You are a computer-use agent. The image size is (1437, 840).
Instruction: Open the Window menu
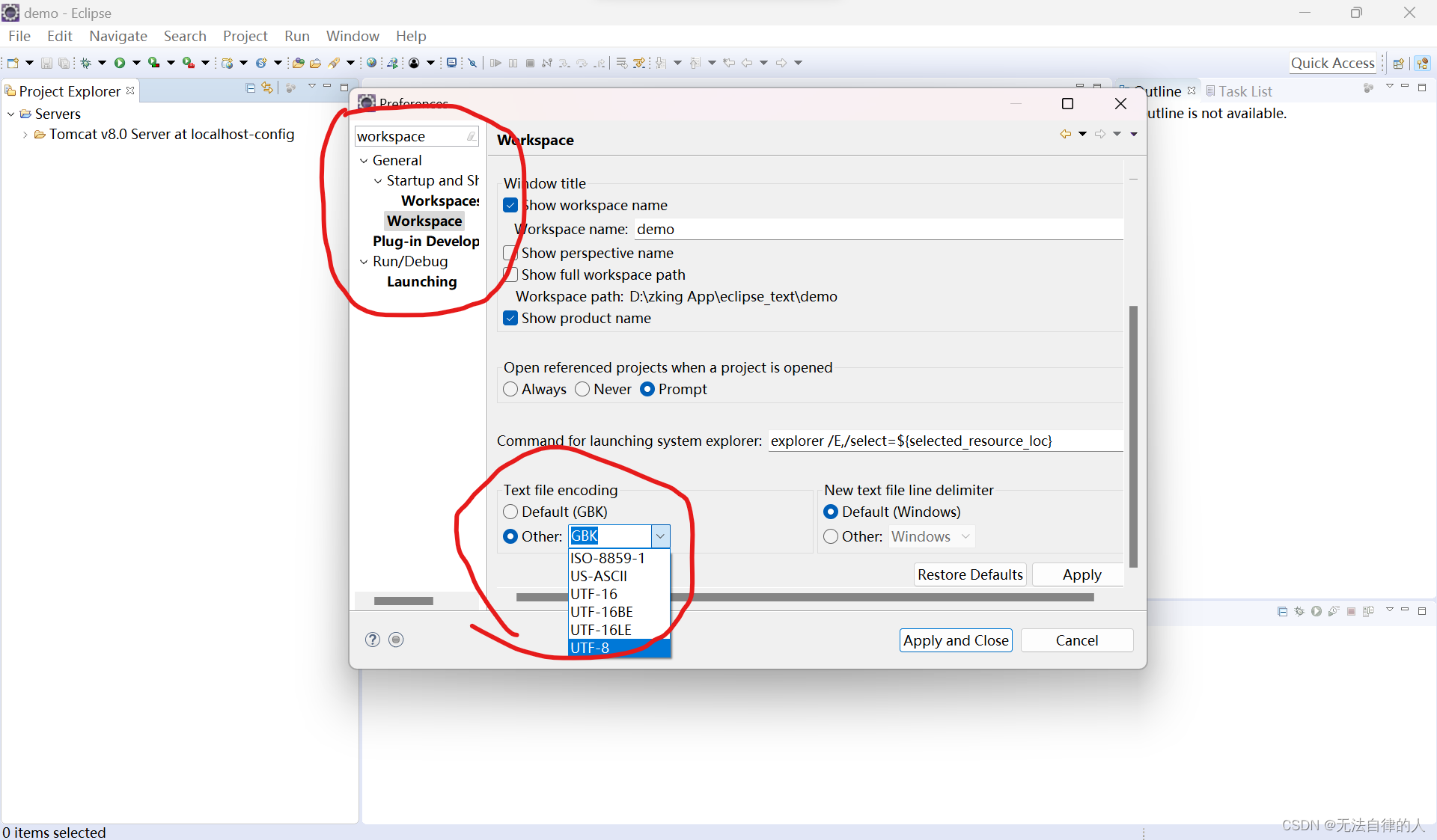click(x=352, y=36)
